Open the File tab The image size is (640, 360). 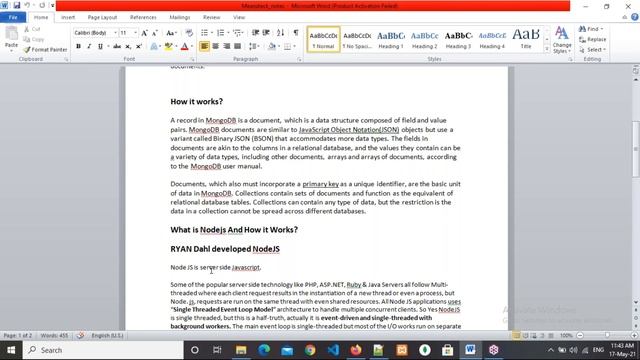[13, 17]
